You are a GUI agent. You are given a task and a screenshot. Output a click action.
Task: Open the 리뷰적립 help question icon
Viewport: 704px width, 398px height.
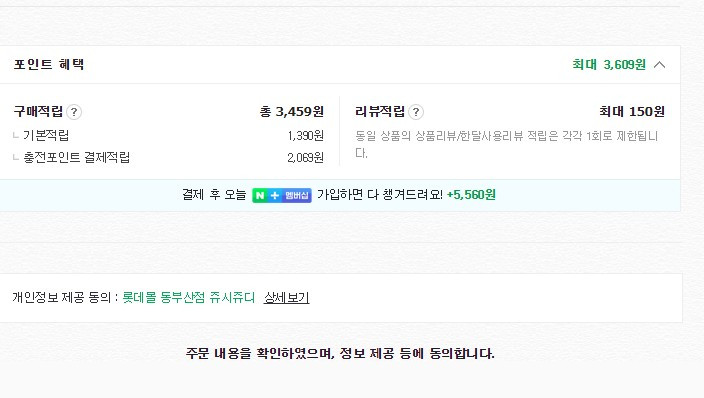416,112
